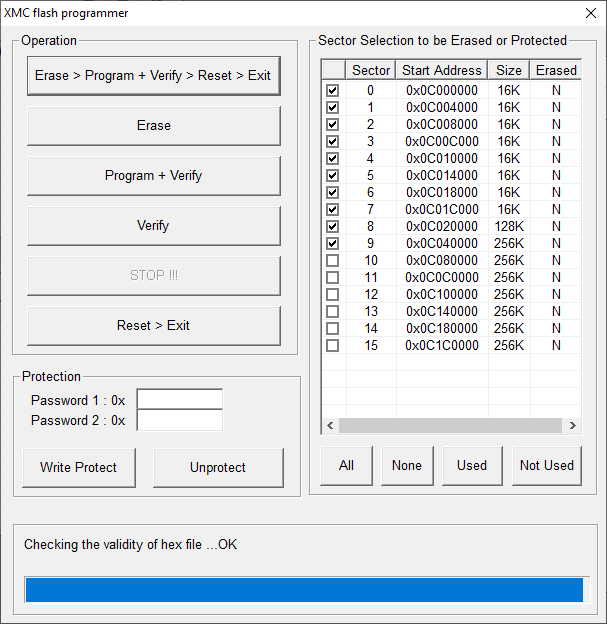This screenshot has width=607, height=624.
Task: Uncheck sector 5 checkbox
Action: (x=333, y=176)
